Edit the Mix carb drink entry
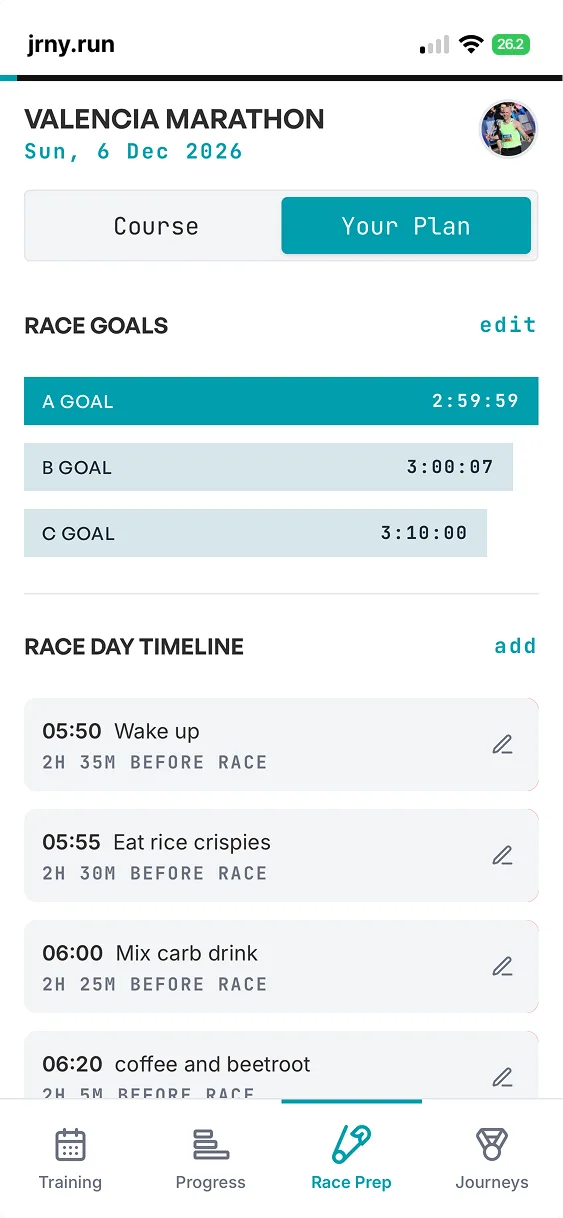This screenshot has height=1218, width=563. [x=502, y=967]
